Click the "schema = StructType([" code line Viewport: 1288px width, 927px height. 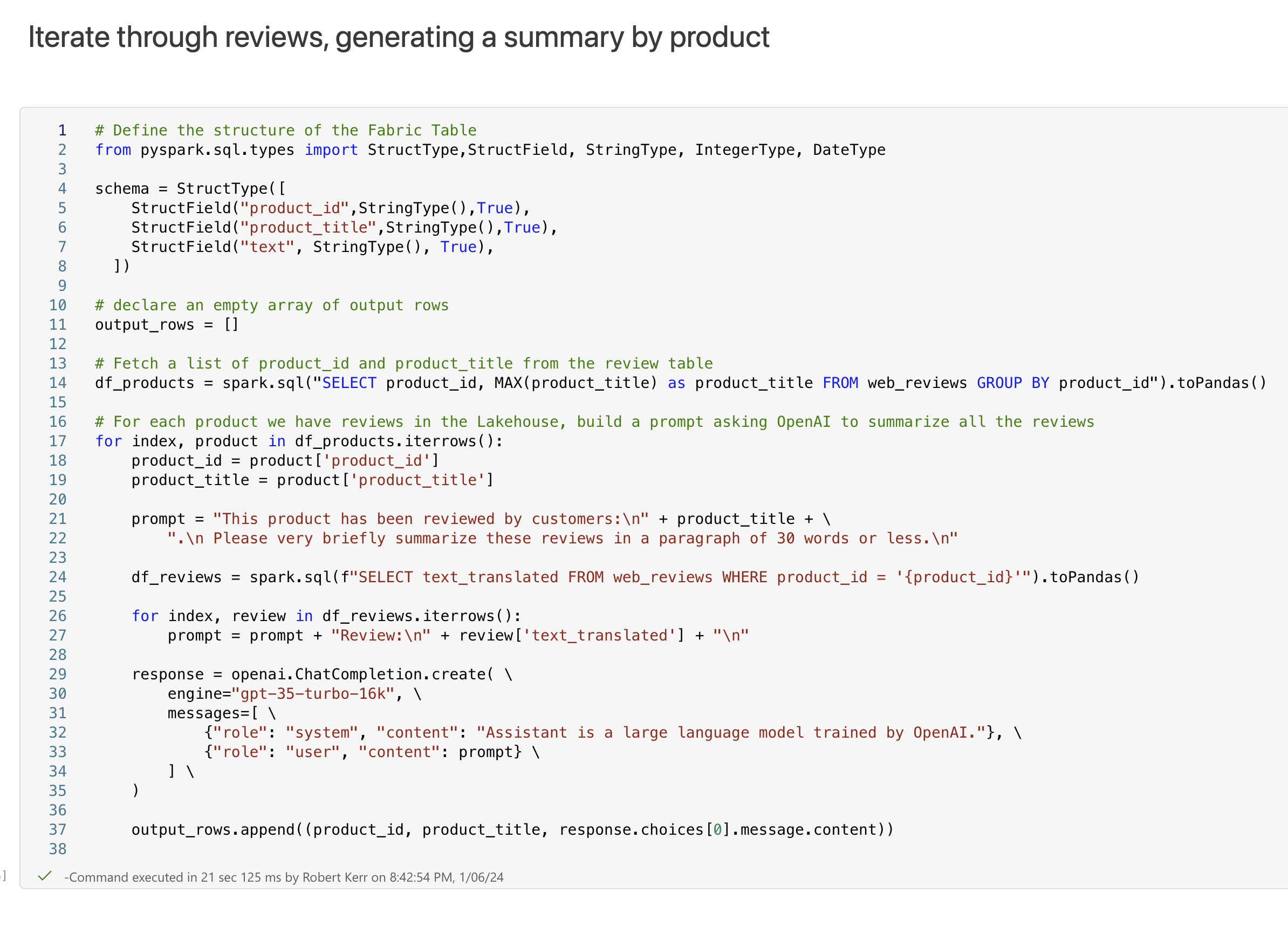[x=190, y=188]
